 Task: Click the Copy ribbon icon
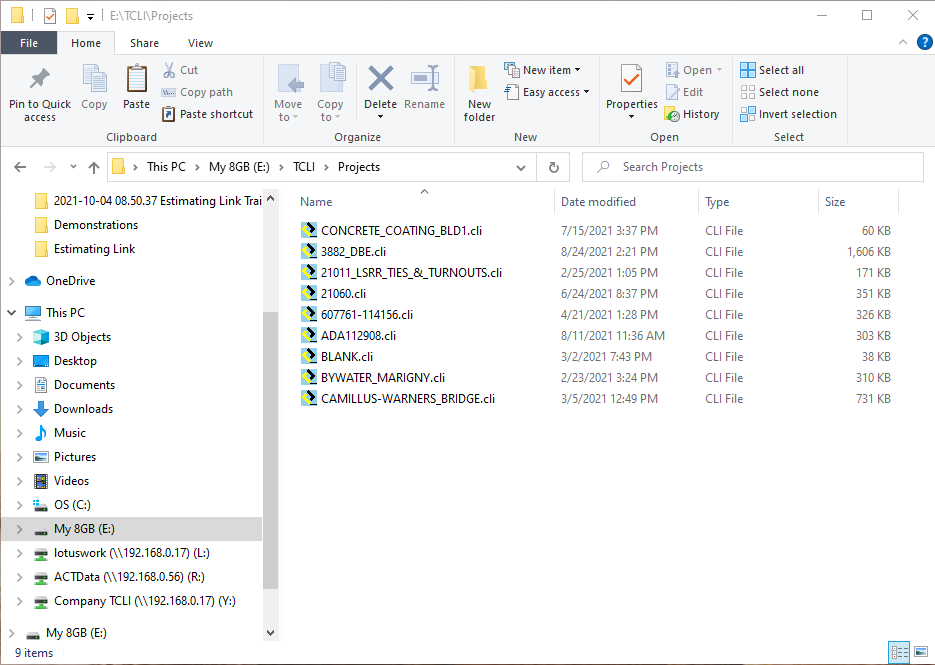pos(94,79)
